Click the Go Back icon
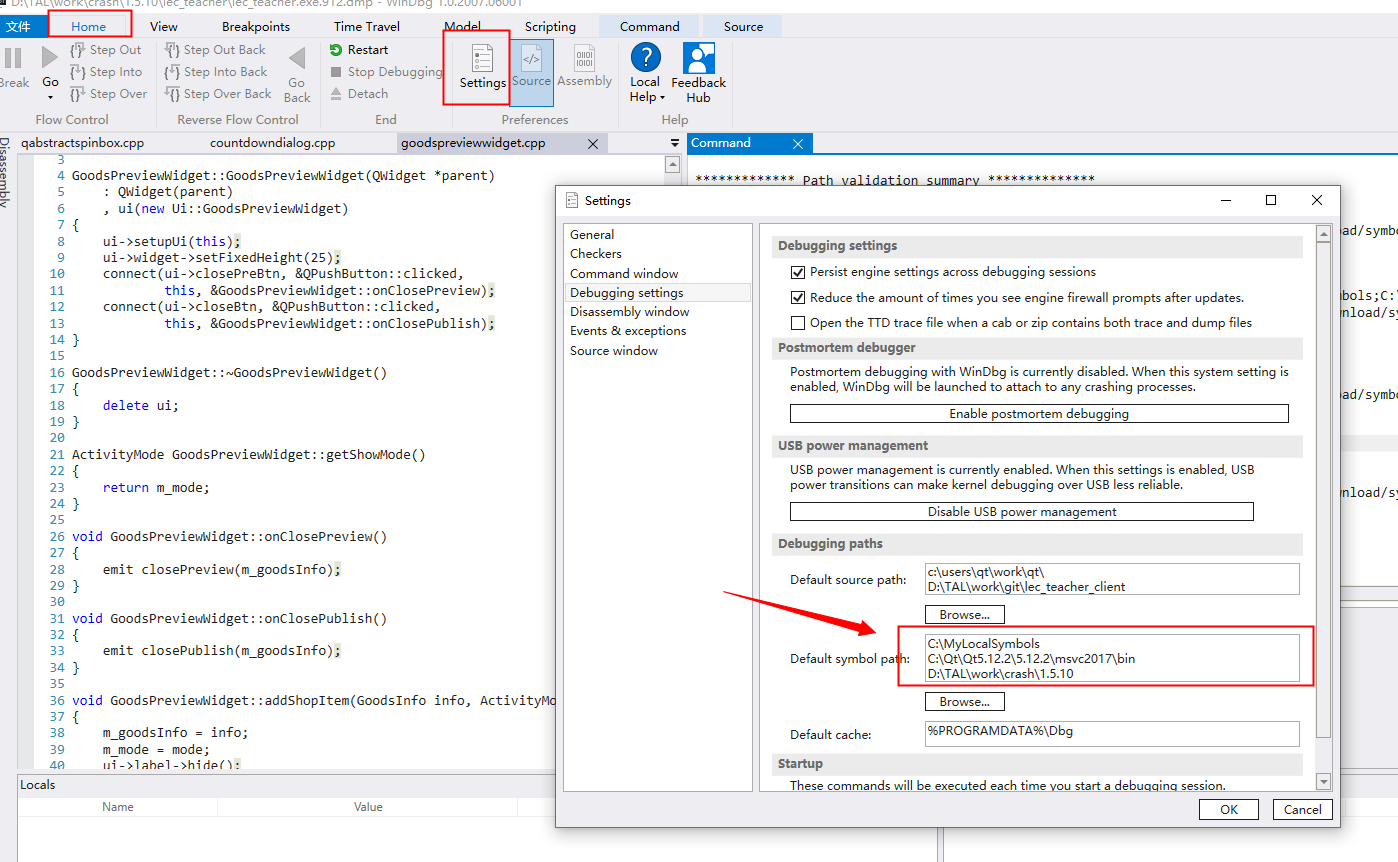1398x862 pixels. pos(297,58)
